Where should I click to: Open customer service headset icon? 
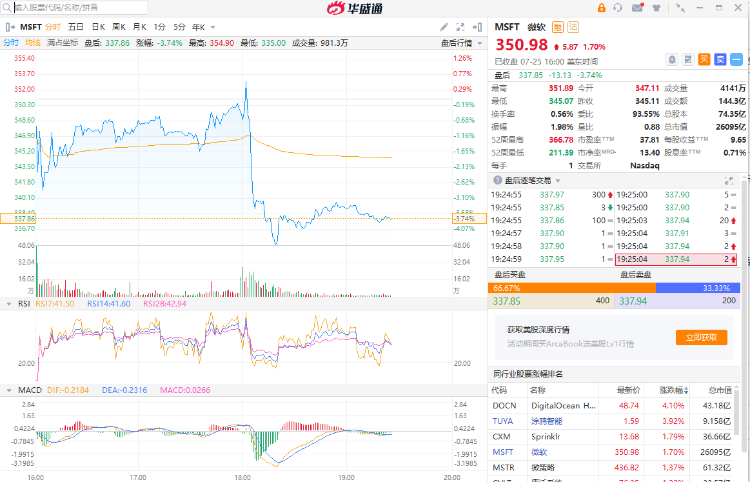point(618,7)
